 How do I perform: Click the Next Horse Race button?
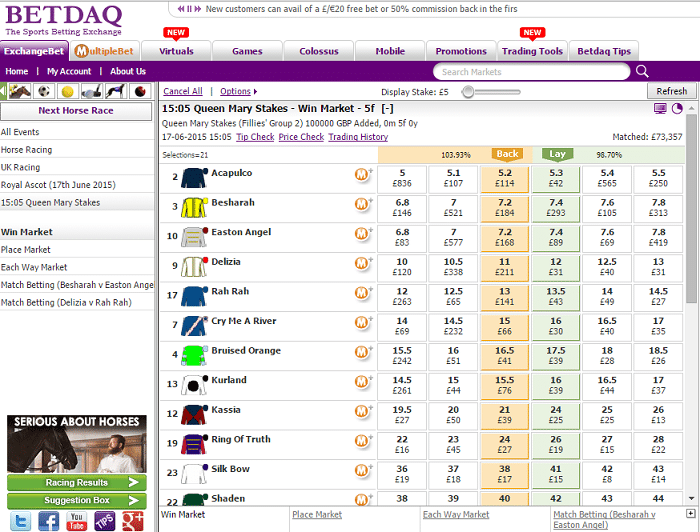pos(76,111)
